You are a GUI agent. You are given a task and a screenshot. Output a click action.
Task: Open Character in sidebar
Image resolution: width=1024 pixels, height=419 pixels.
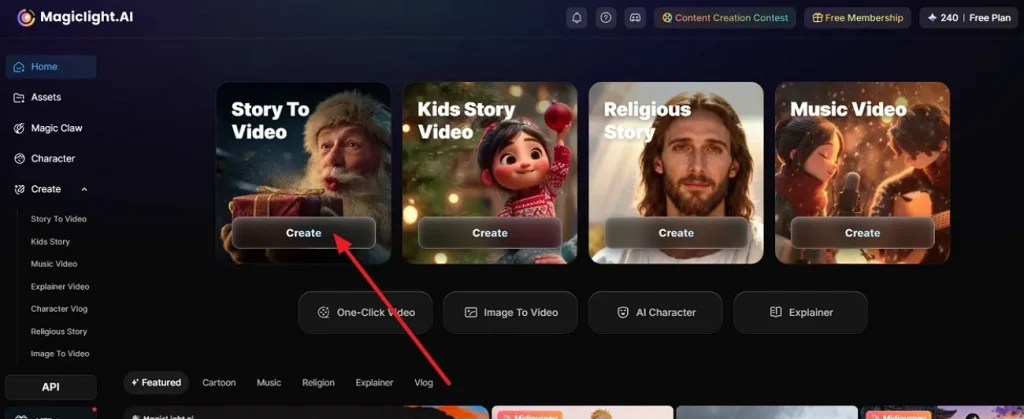click(x=51, y=159)
